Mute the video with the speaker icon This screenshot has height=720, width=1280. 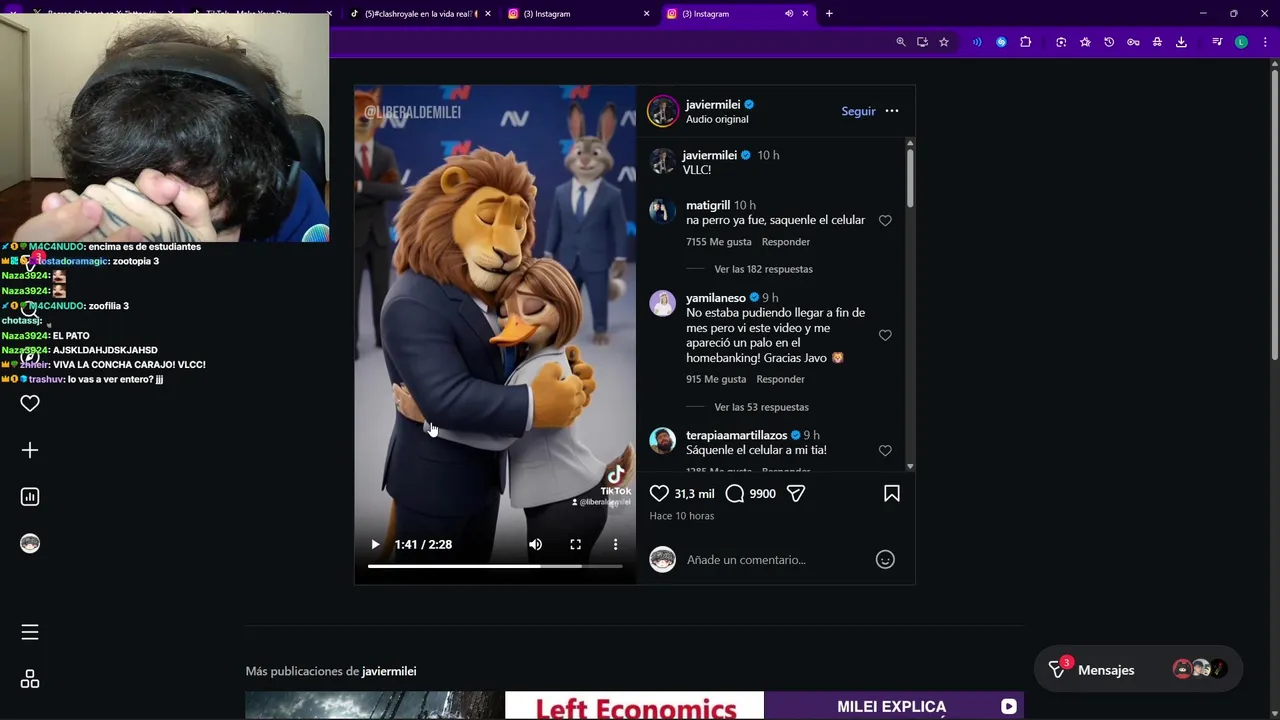coord(535,544)
